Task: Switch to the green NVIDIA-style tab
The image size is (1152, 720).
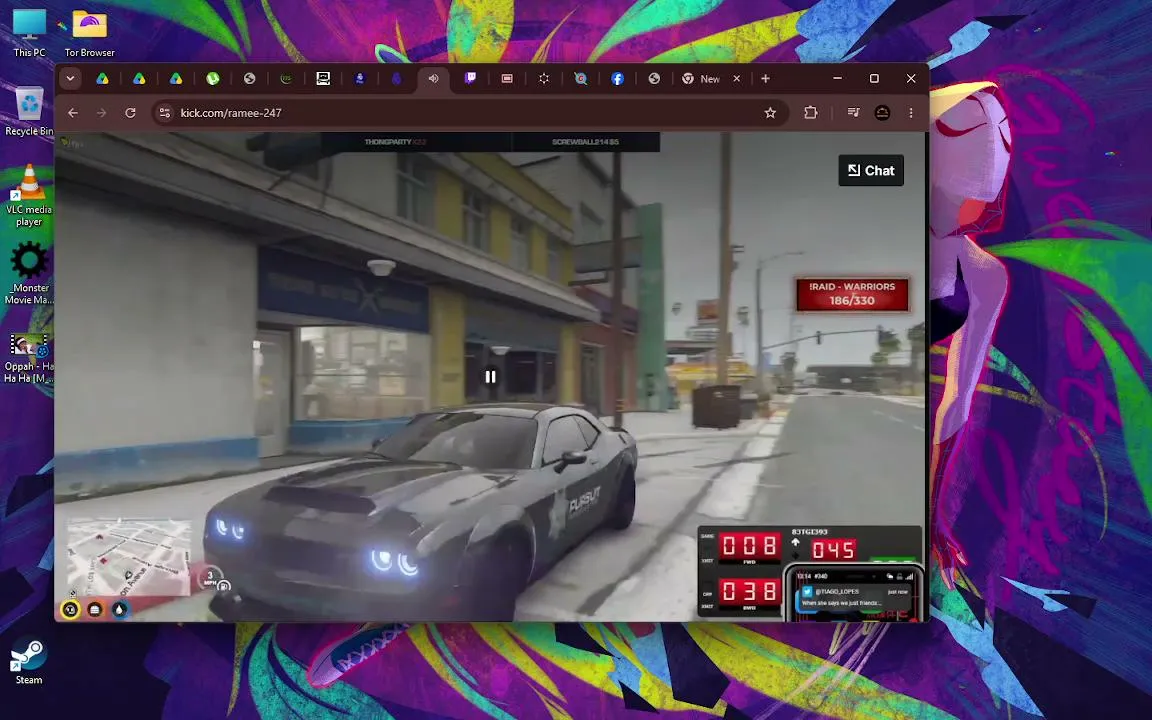Action: pyautogui.click(x=286, y=79)
